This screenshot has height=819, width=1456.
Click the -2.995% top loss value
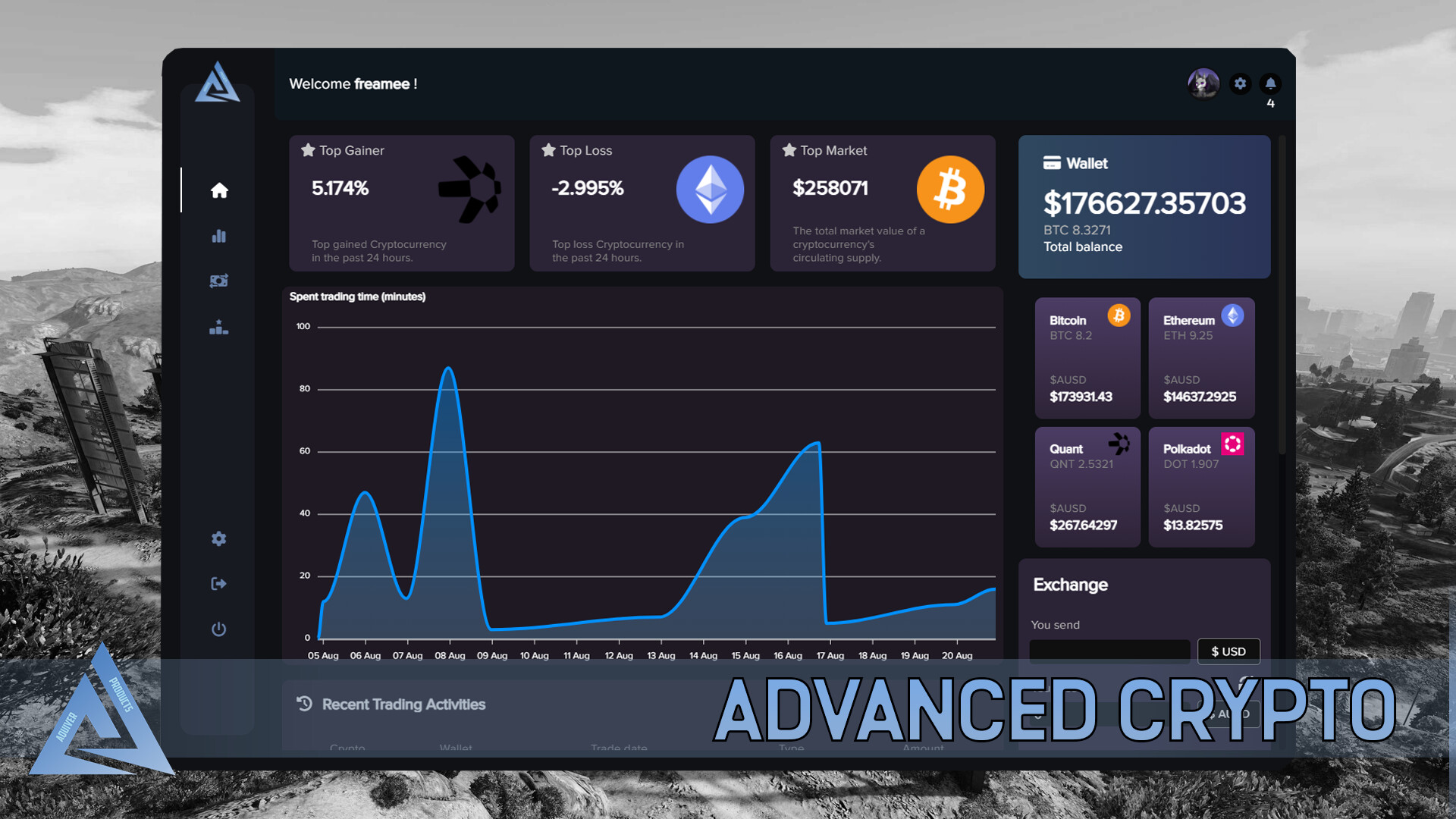coord(588,188)
